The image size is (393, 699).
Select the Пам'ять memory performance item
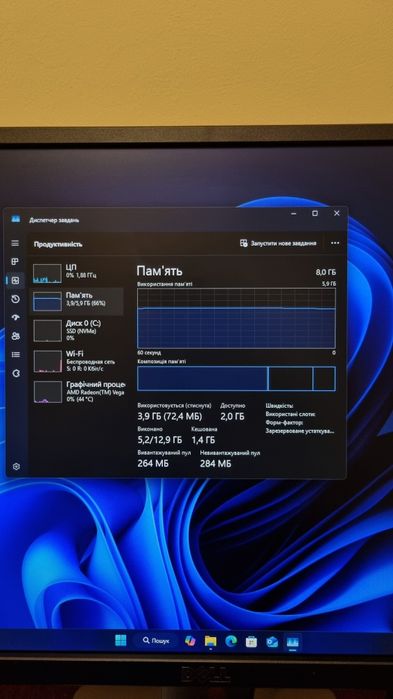click(76, 302)
